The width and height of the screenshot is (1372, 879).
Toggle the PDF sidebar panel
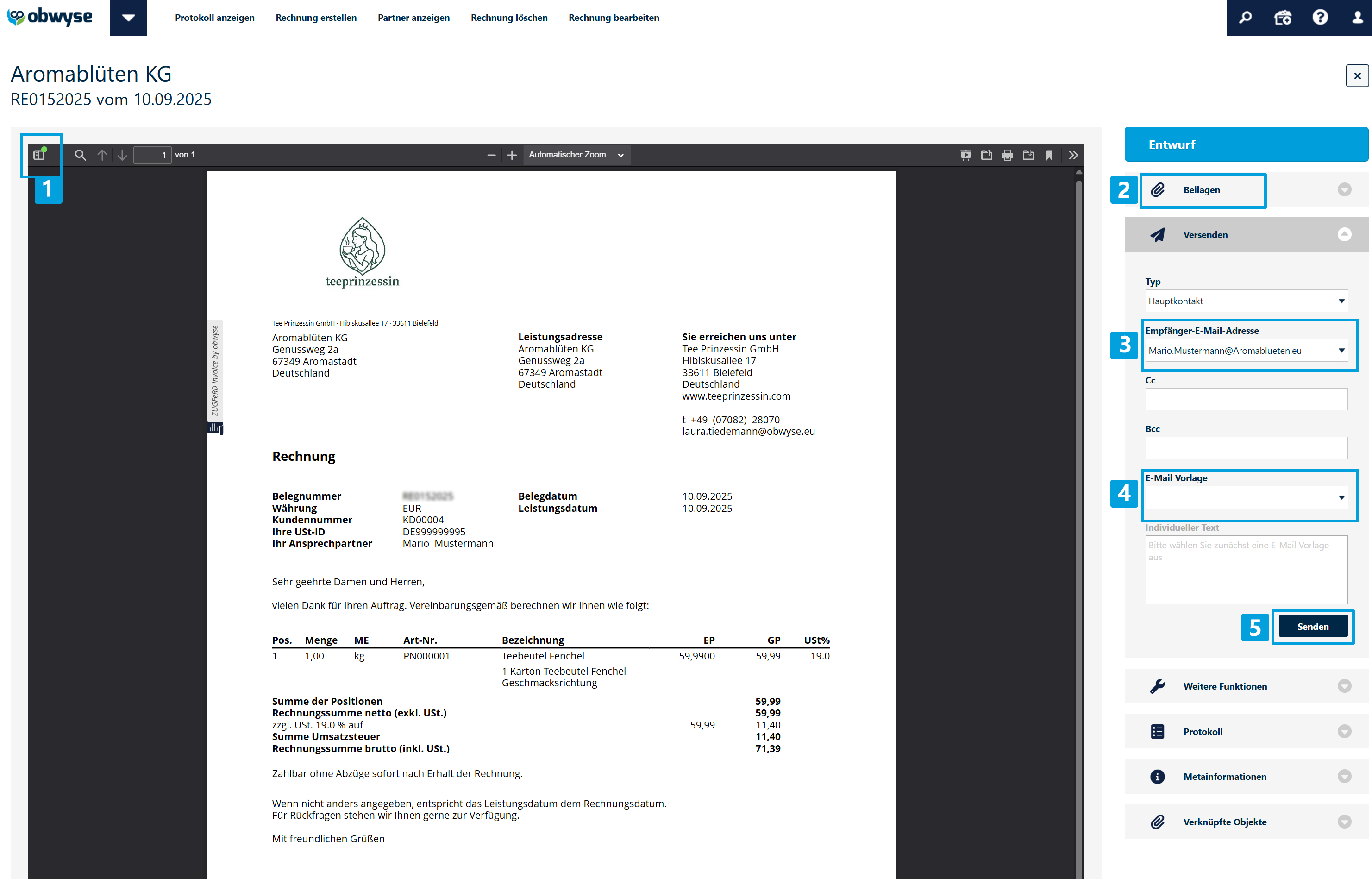pyautogui.click(x=39, y=155)
